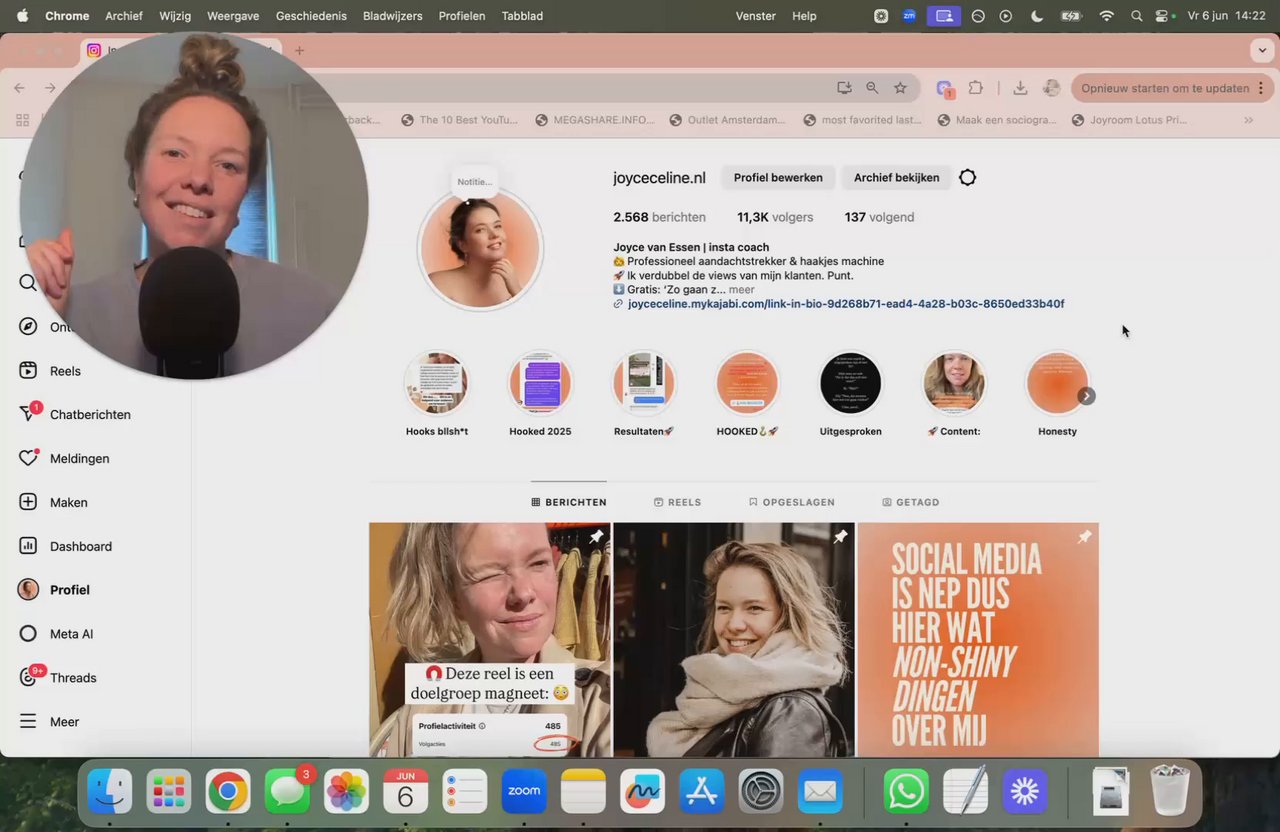Open 'HOOKED' orange story highlight
Image resolution: width=1280 pixels, height=832 pixels.
(747, 383)
